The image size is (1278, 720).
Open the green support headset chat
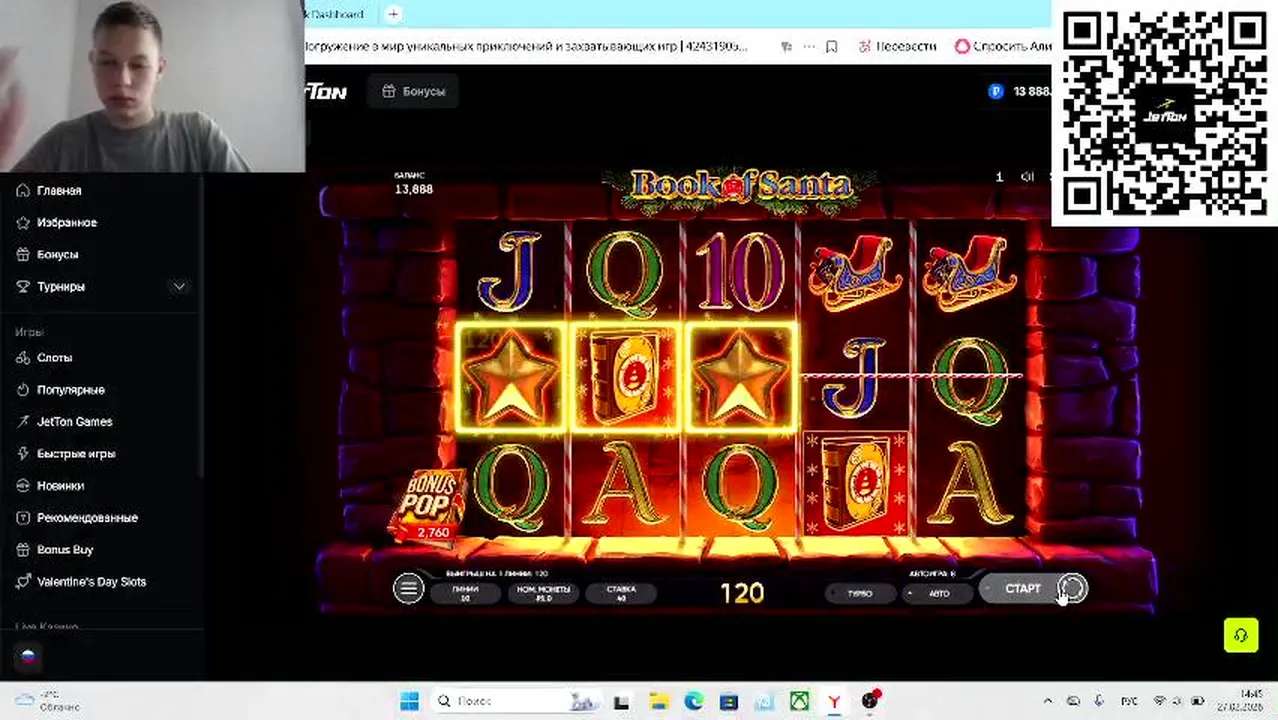1241,635
